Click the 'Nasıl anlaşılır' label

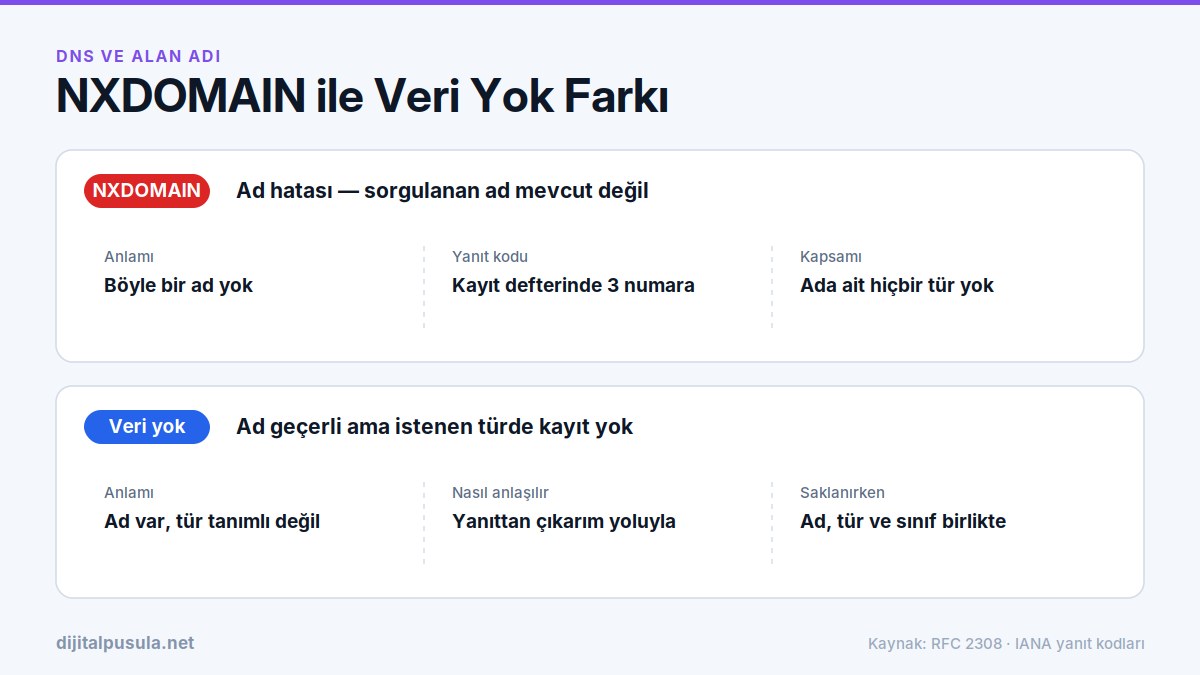tap(500, 493)
